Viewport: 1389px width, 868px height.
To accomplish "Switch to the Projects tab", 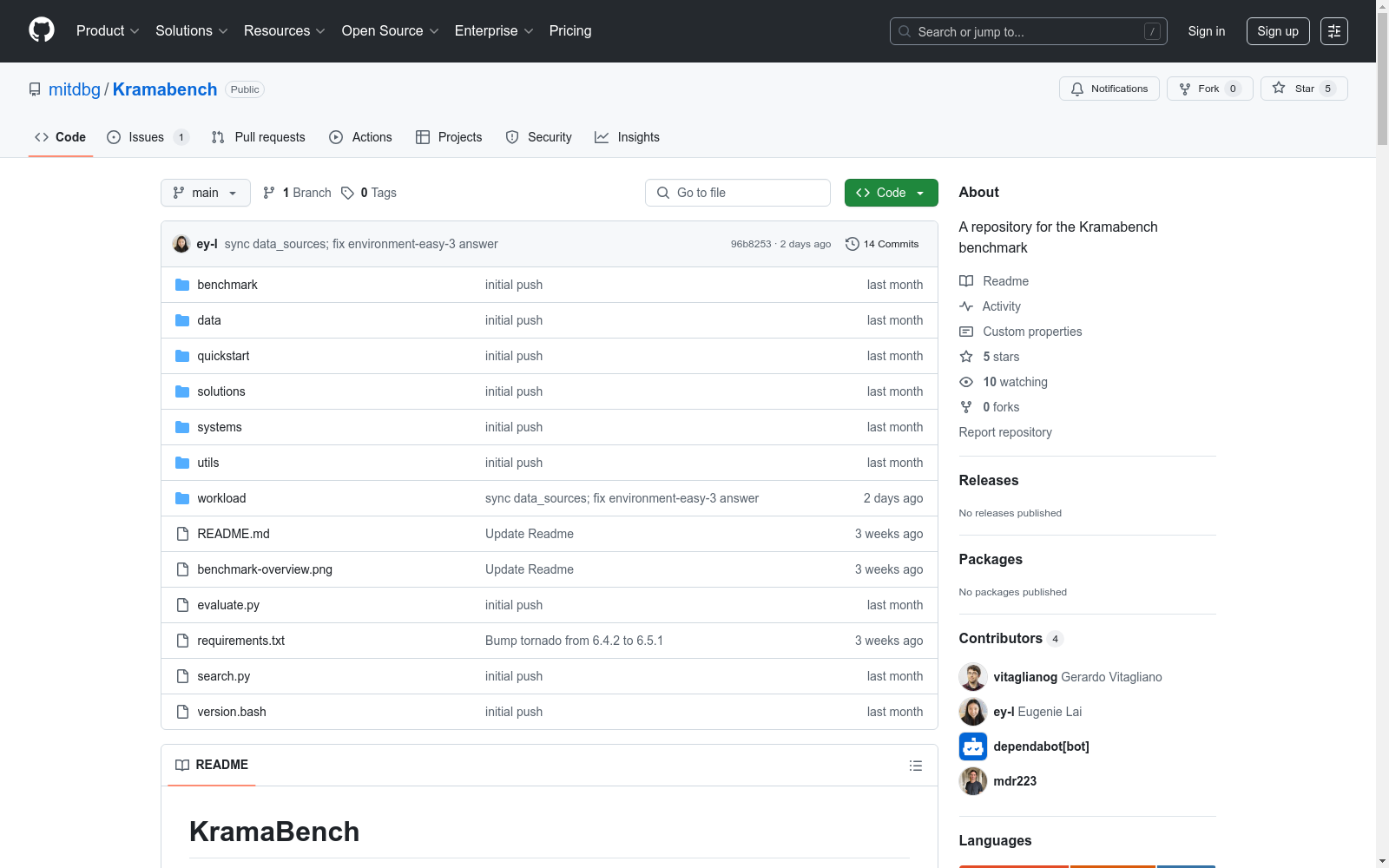I will [x=449, y=137].
